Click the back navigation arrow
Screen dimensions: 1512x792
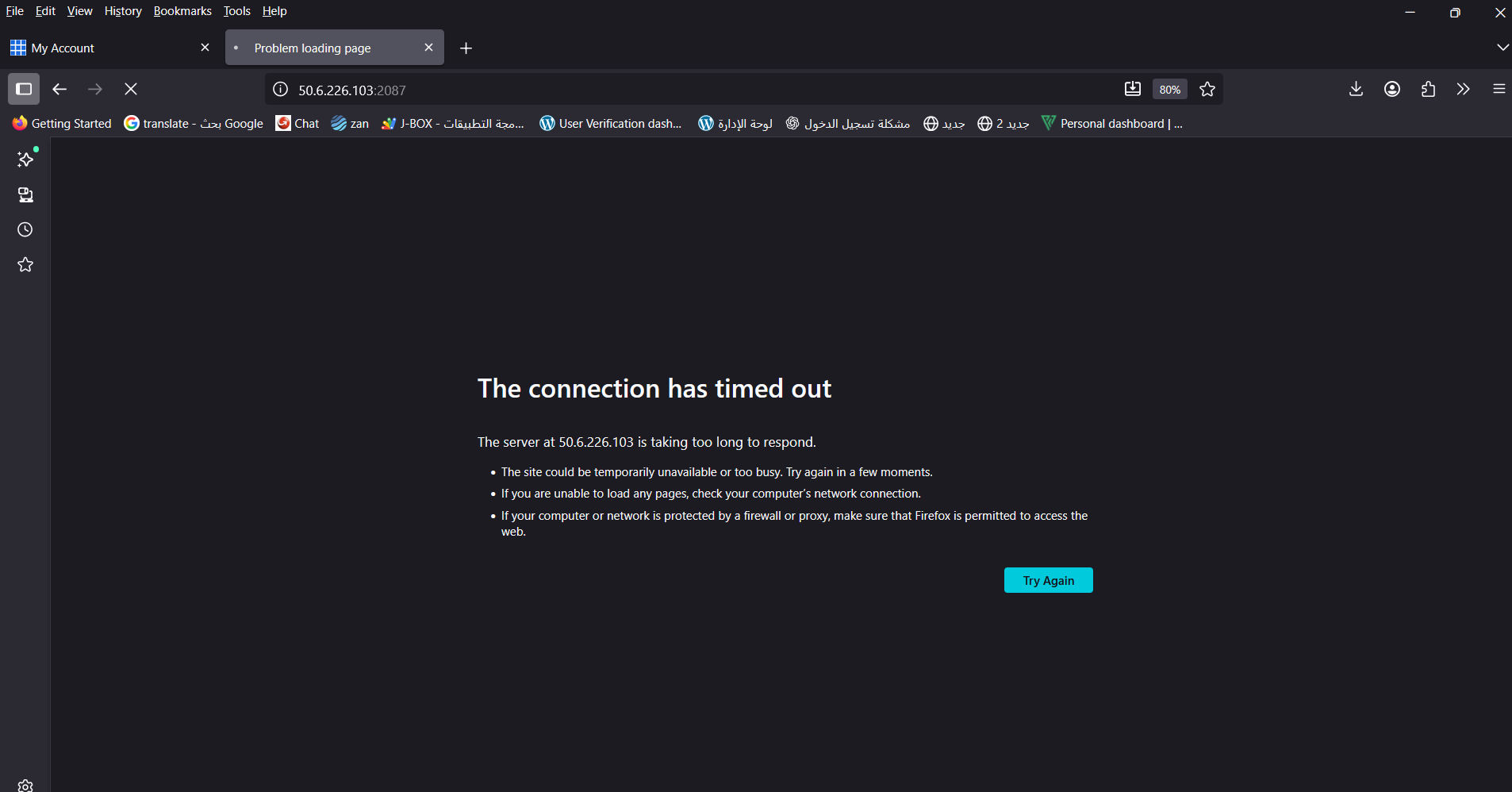pyautogui.click(x=59, y=89)
